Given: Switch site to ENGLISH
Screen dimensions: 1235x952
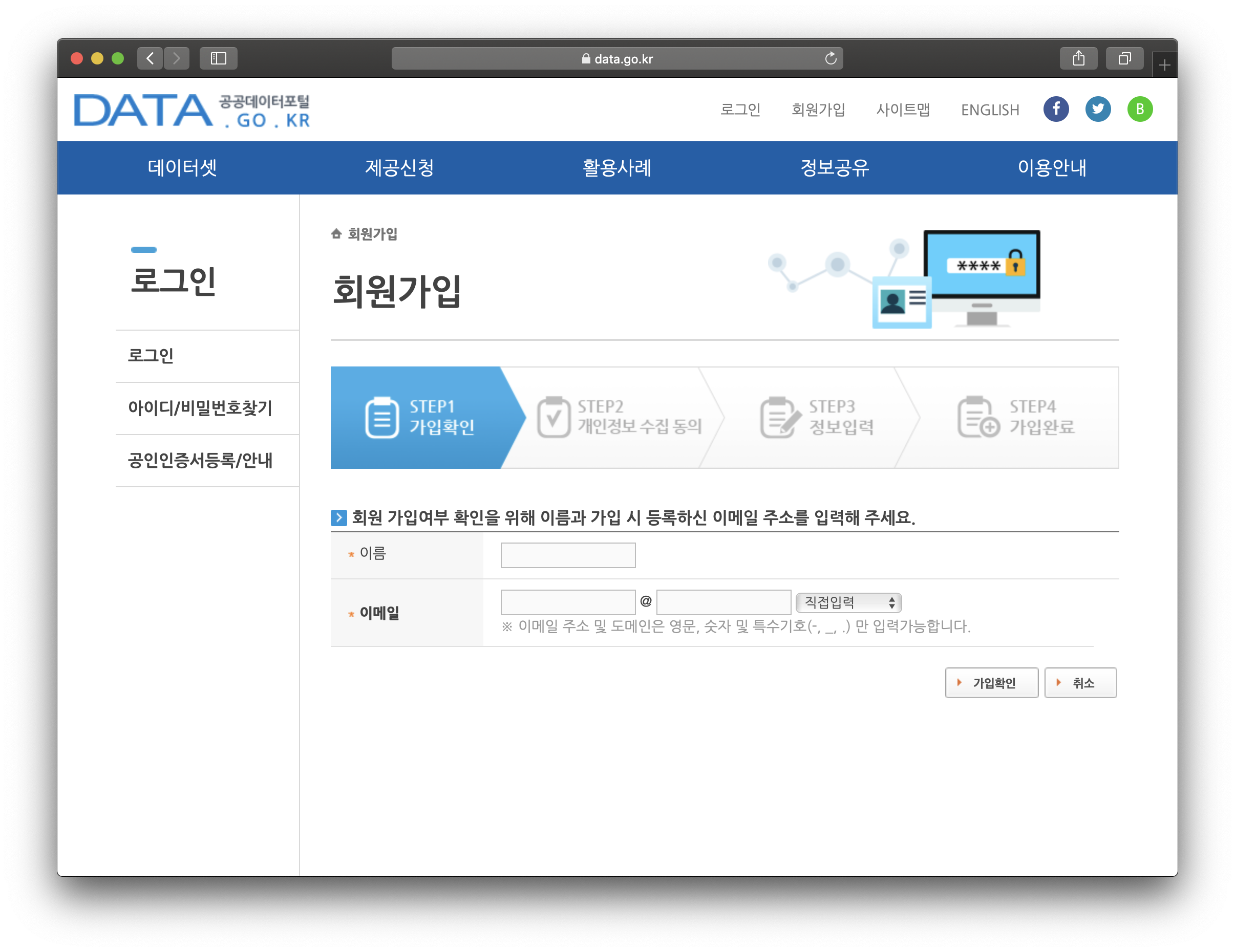Looking at the screenshot, I should 990,110.
